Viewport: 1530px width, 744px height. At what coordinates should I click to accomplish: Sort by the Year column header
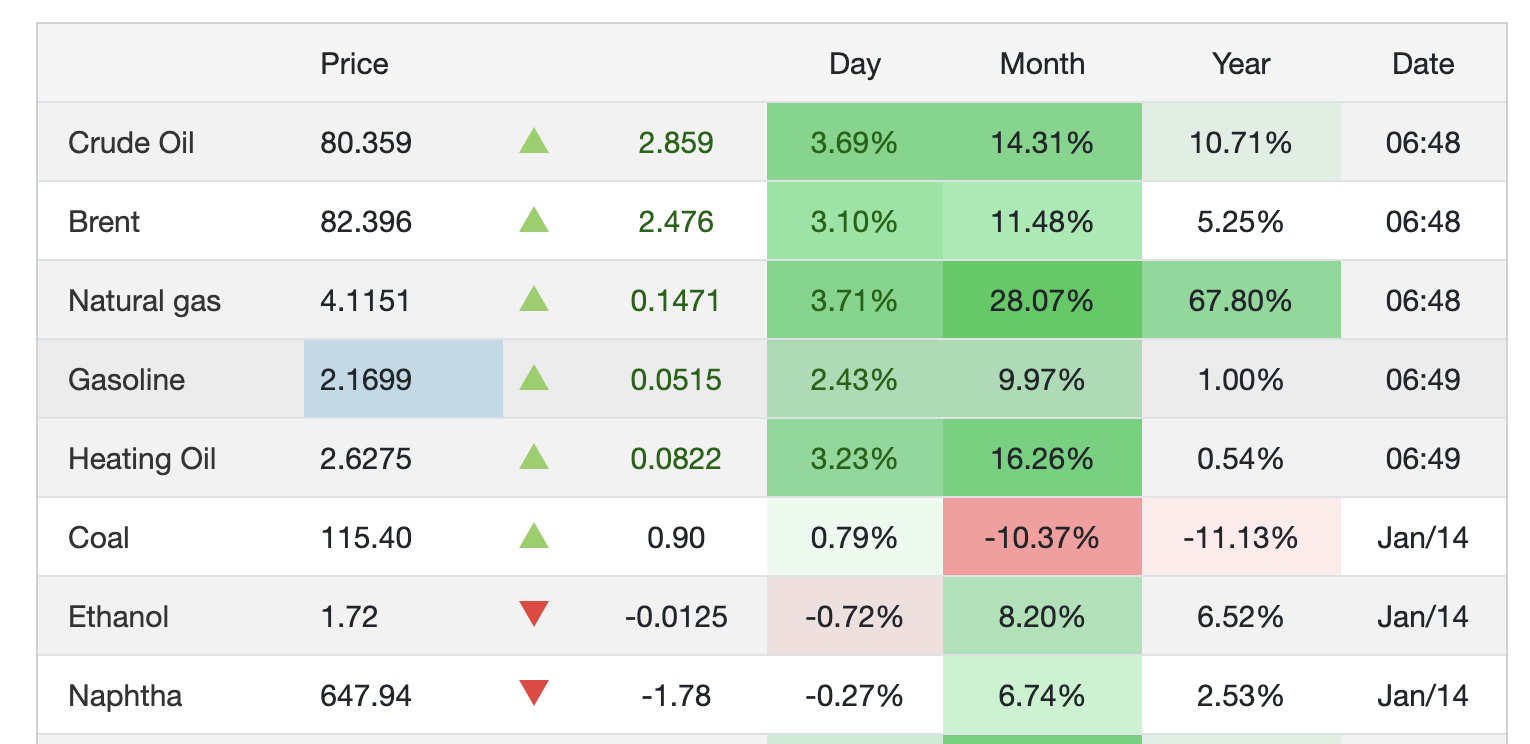[x=1241, y=64]
